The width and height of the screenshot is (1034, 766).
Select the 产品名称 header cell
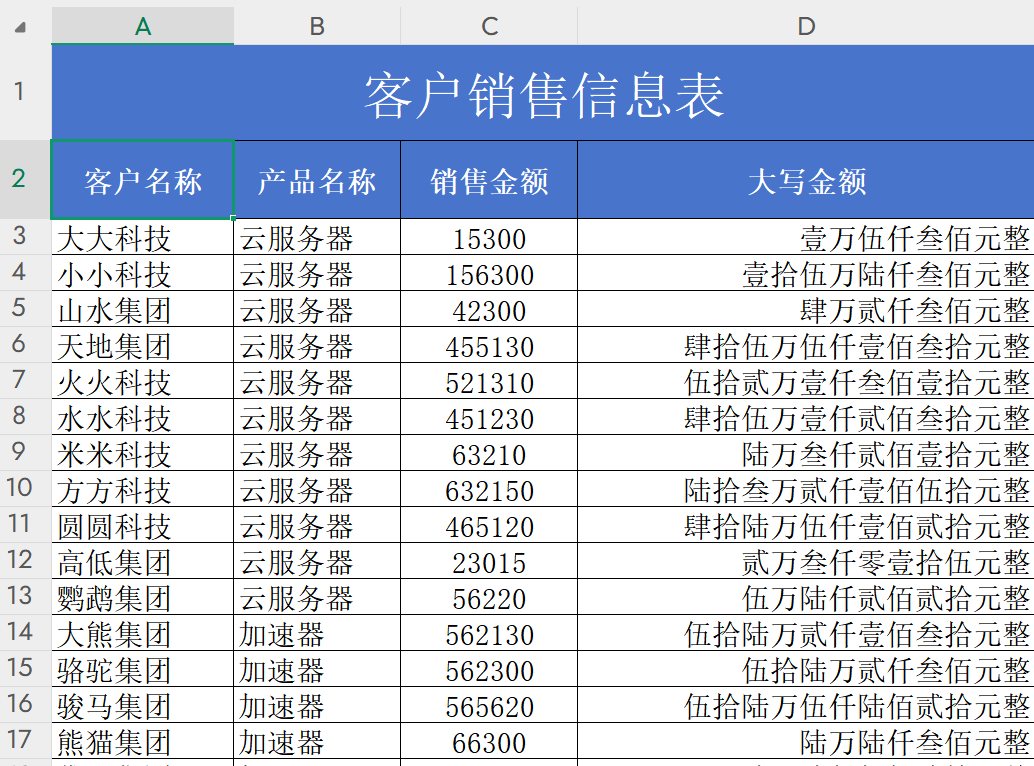pos(316,180)
